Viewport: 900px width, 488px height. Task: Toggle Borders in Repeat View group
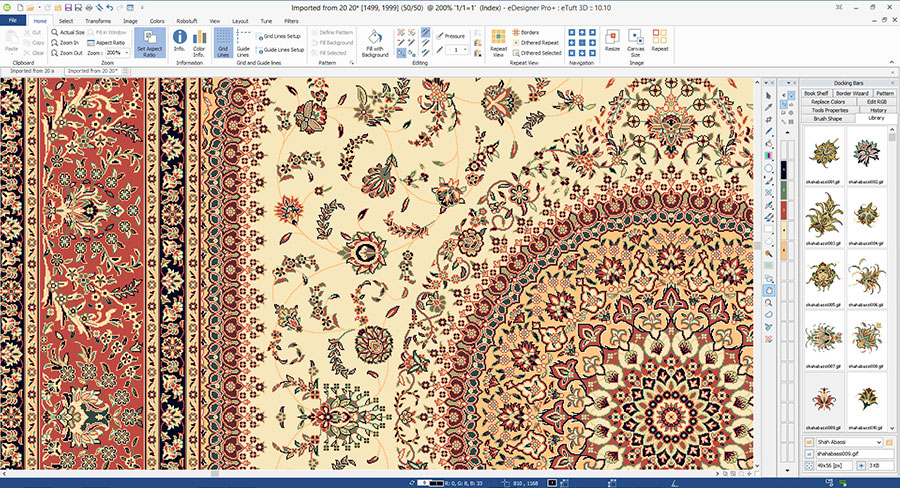pos(526,32)
